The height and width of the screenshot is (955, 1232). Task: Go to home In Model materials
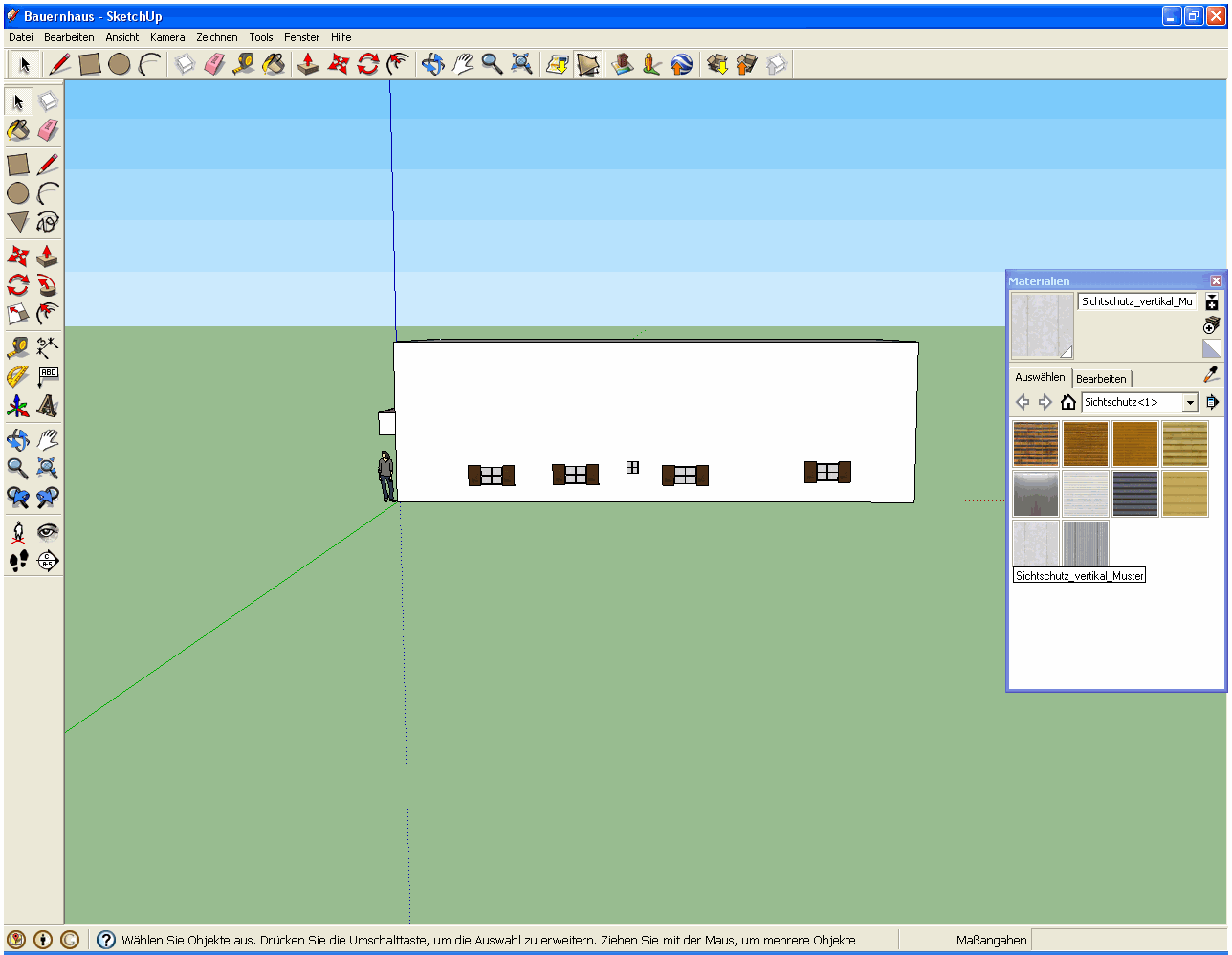(1068, 403)
